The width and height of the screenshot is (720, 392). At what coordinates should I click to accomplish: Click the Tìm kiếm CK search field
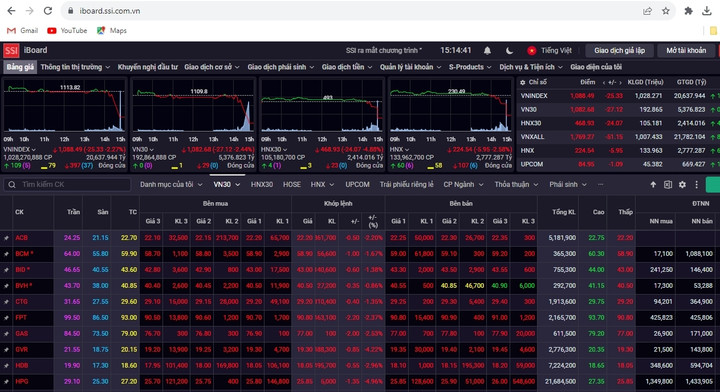[68, 185]
